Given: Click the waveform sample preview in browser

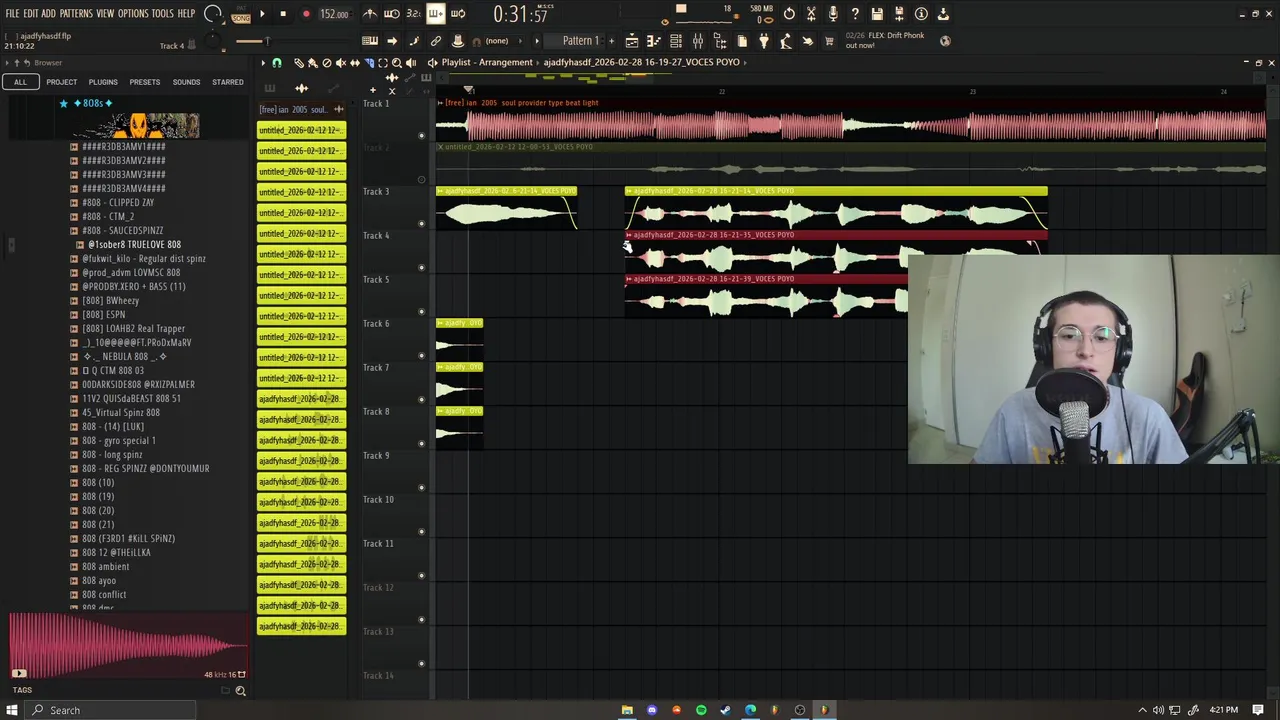Looking at the screenshot, I should (128, 644).
